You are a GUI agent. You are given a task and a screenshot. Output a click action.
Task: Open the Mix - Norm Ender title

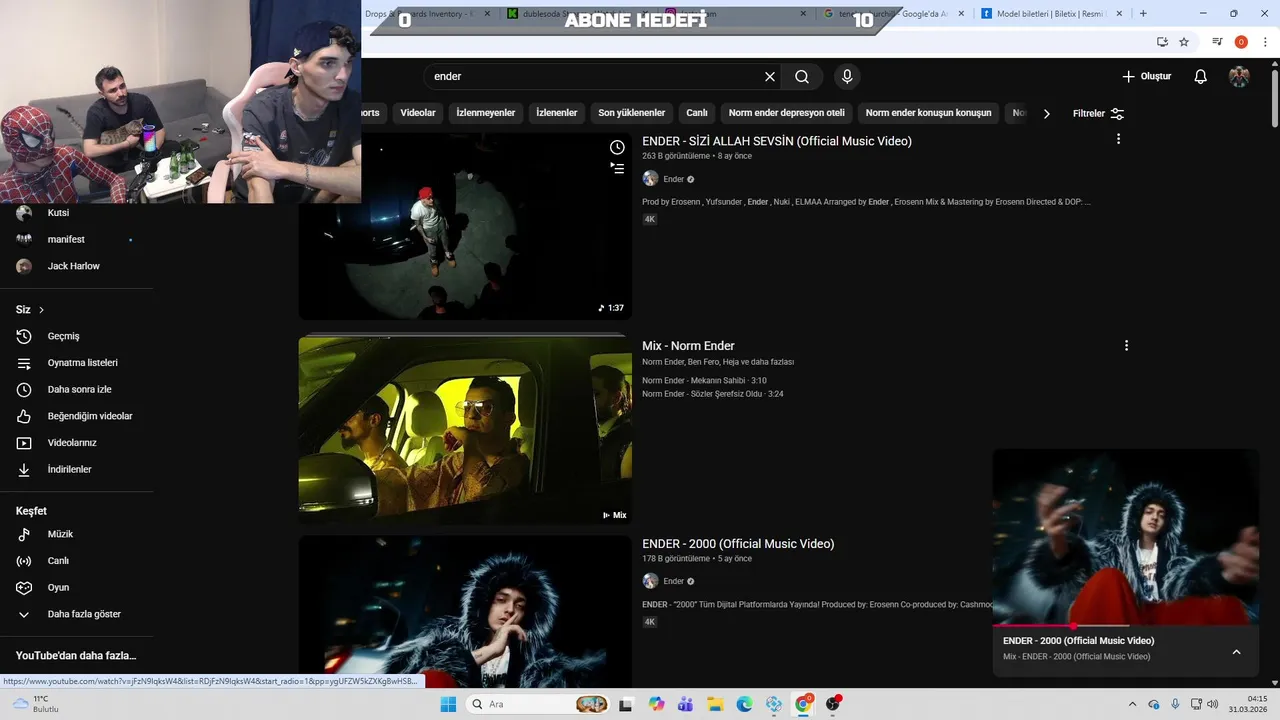(x=688, y=346)
